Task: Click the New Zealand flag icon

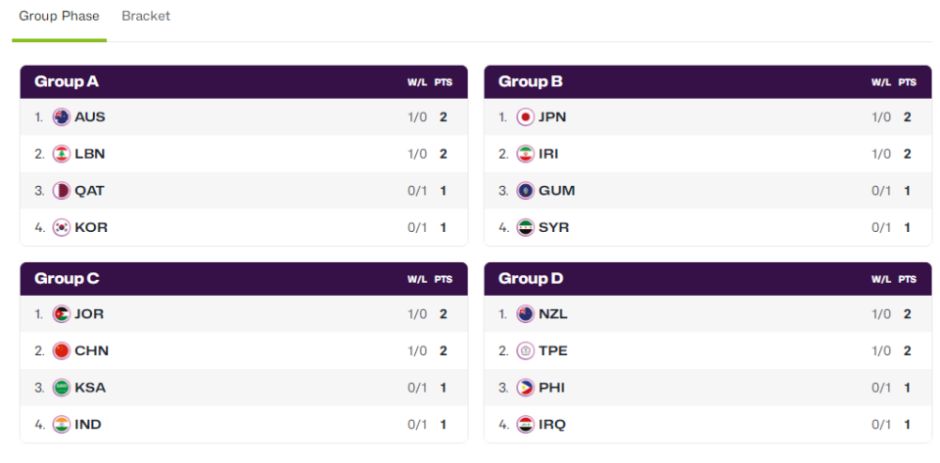Action: [x=525, y=314]
